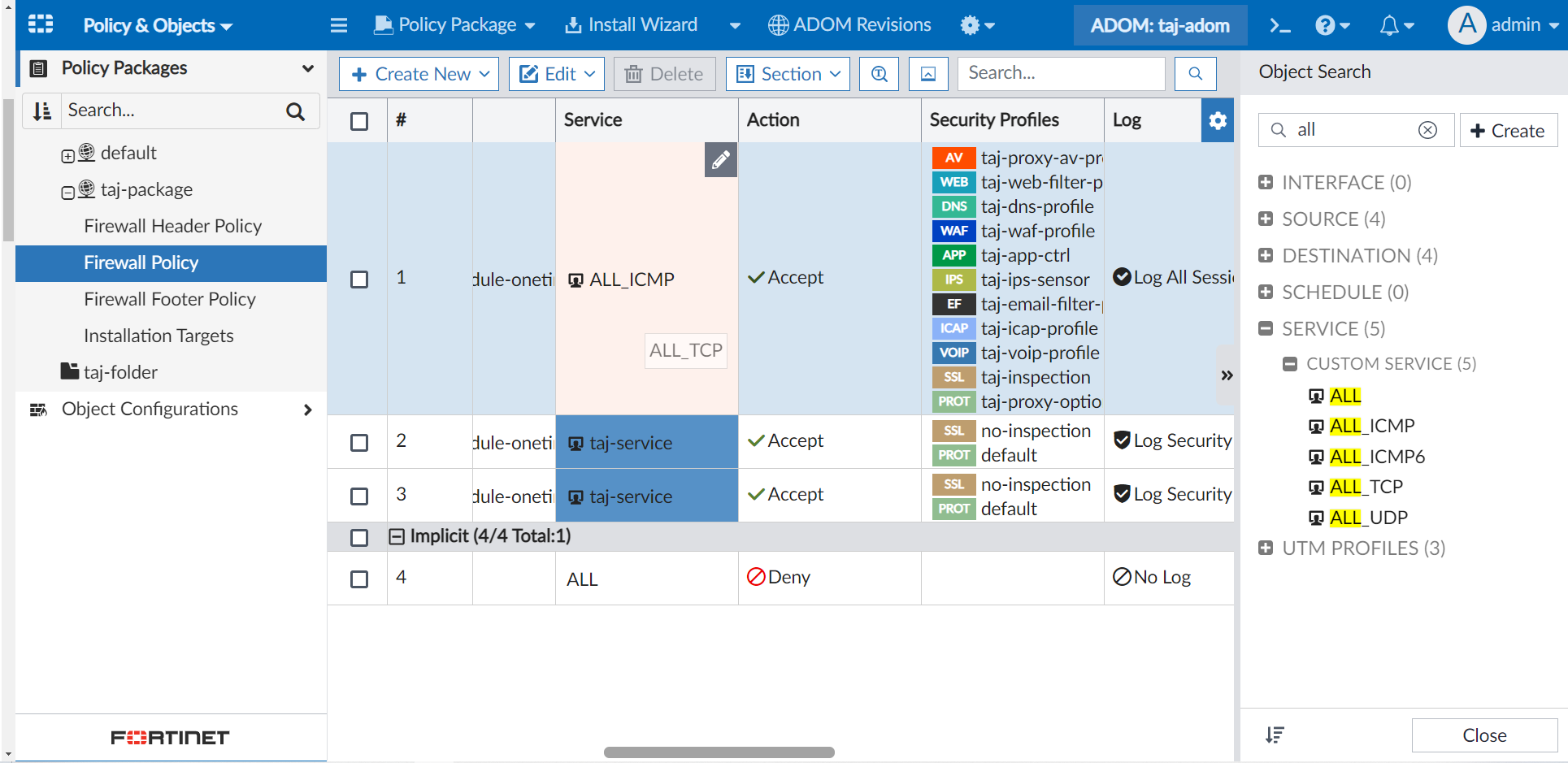Viewport: 1568px width, 763px height.
Task: Check the checkbox for policy row 3
Action: click(359, 496)
